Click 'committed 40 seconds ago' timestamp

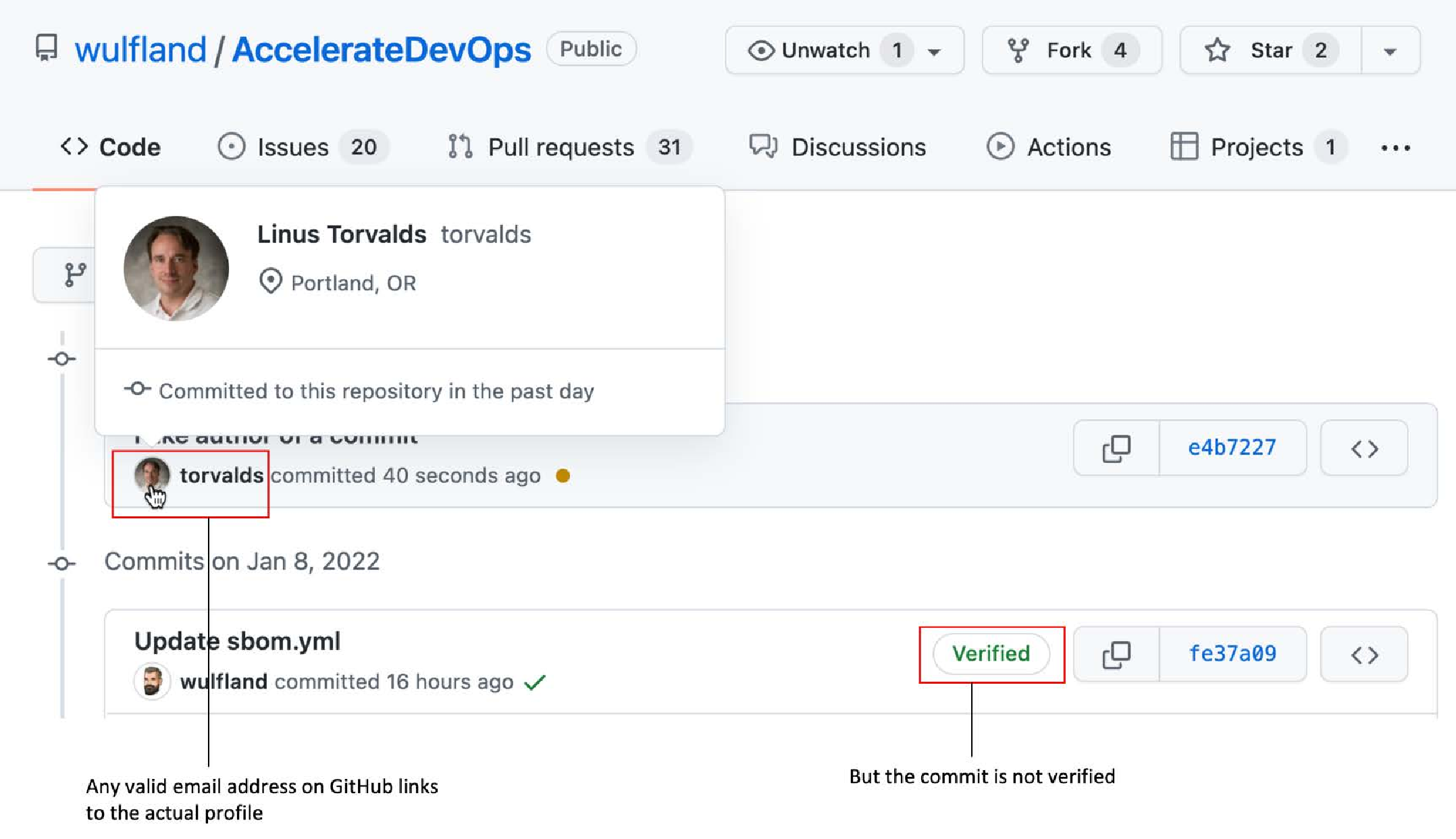[406, 475]
